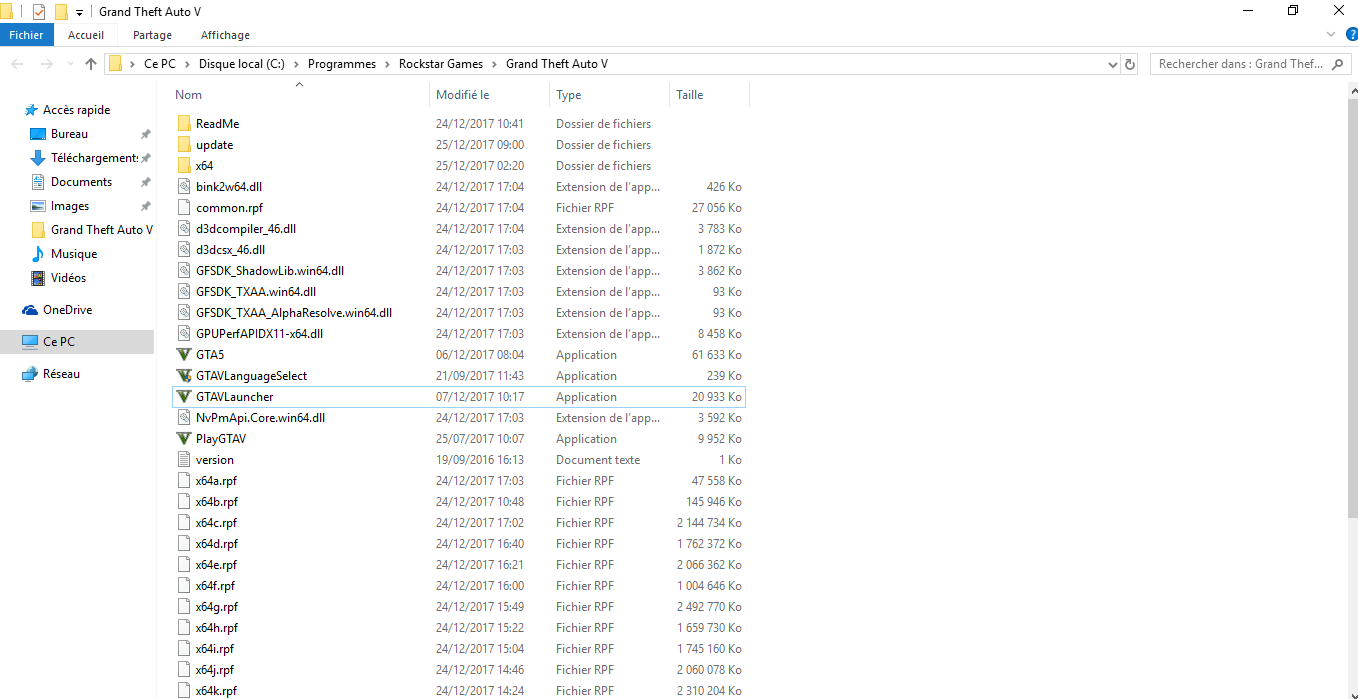Viewport: 1358px width, 699px height.
Task: Click the GTAVLauncher application icon
Action: click(183, 397)
